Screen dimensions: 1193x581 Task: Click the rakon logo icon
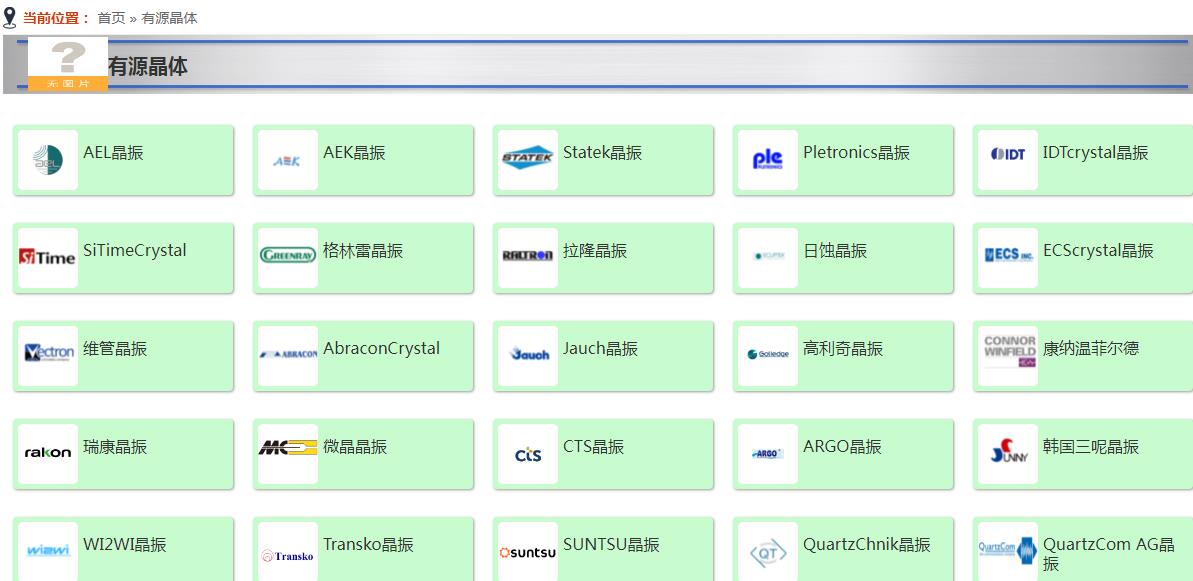pyautogui.click(x=48, y=454)
